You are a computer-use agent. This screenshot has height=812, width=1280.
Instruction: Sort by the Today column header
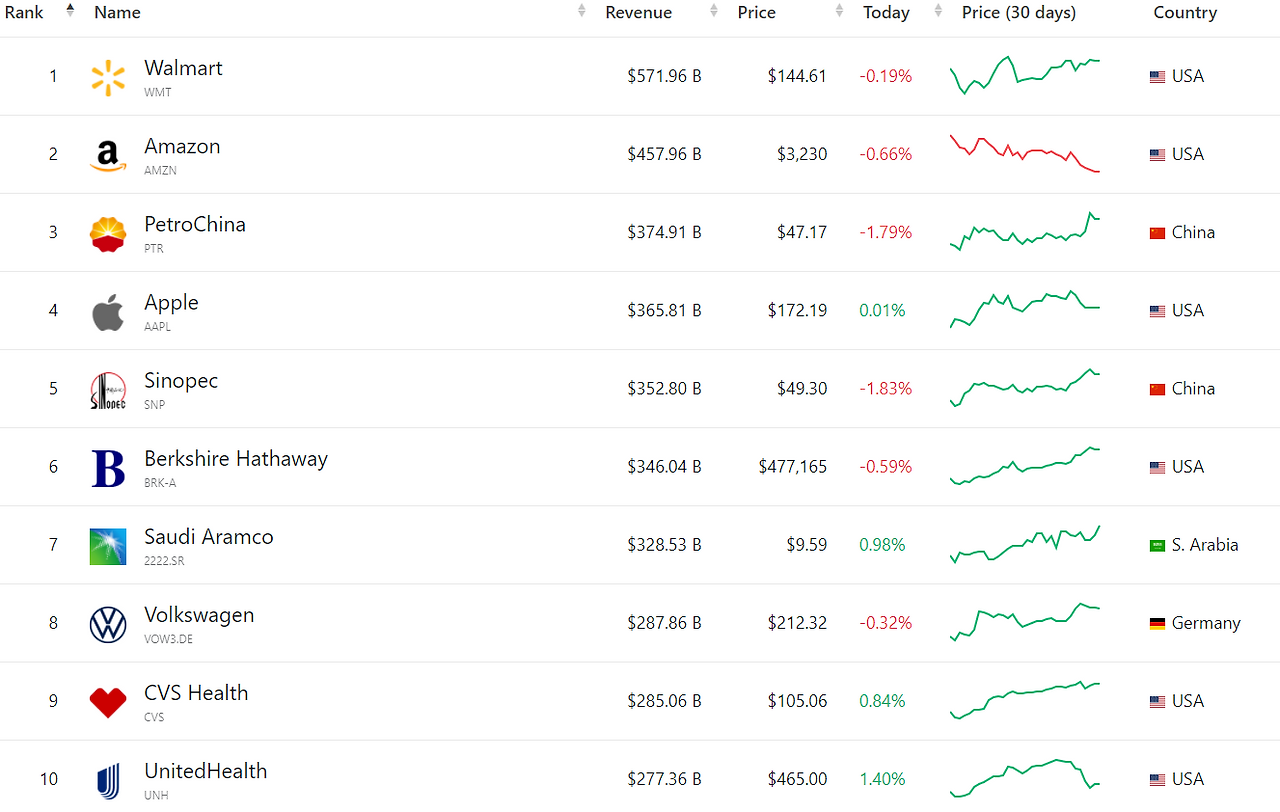(x=886, y=12)
